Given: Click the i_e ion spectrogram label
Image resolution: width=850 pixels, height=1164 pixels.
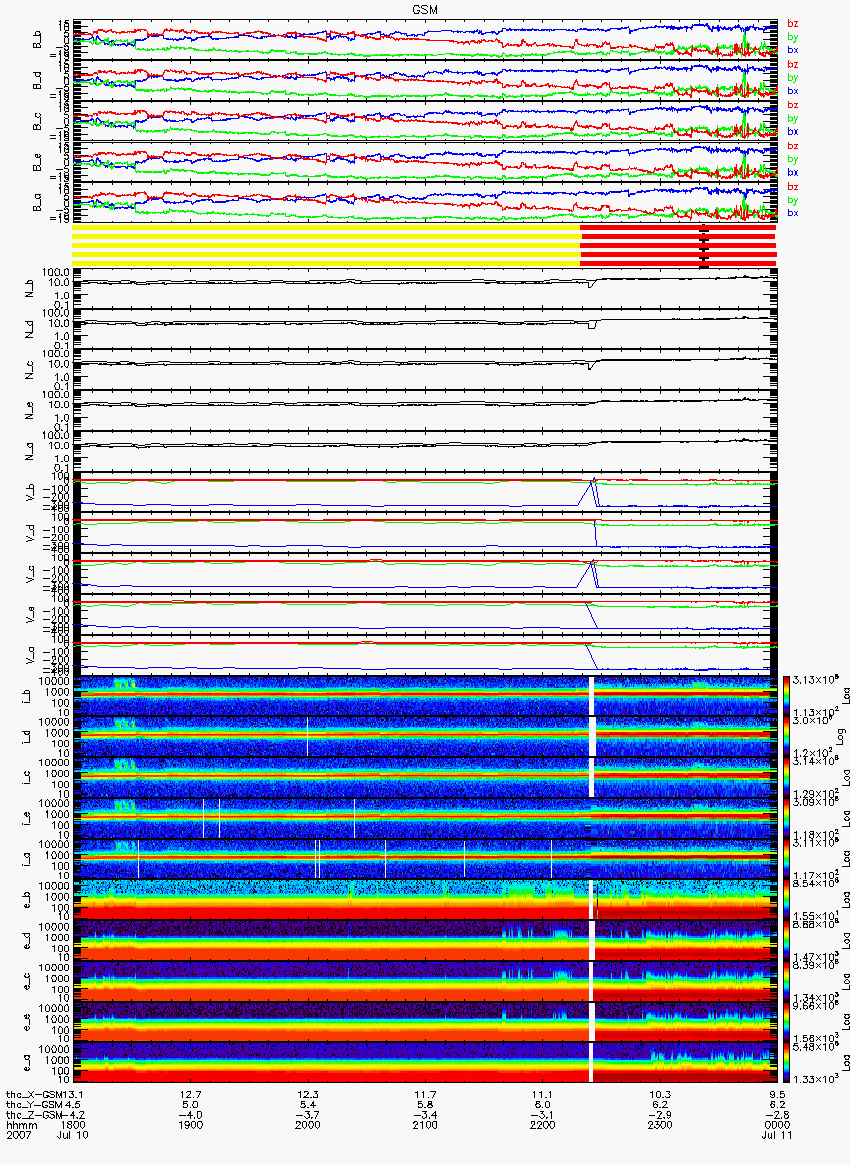Looking at the screenshot, I should (25, 820).
